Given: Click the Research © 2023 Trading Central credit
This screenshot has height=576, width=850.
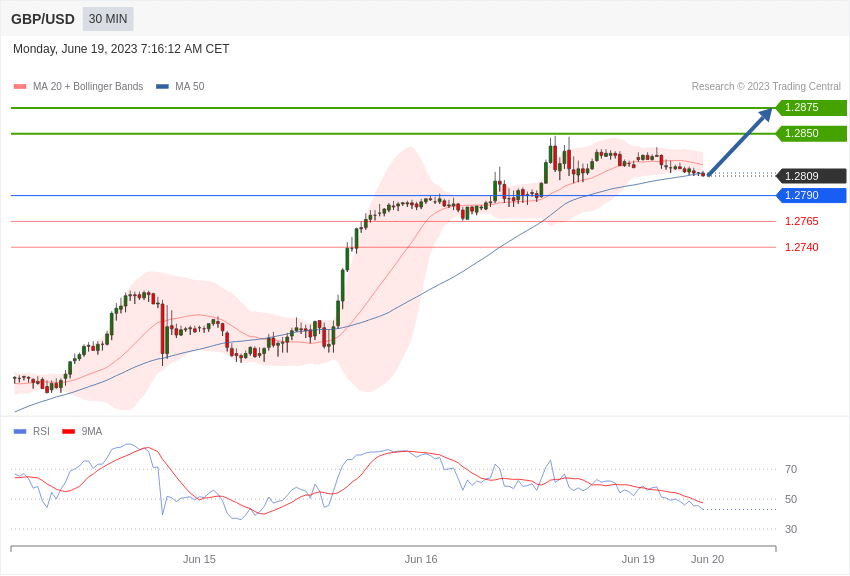Looking at the screenshot, I should [x=766, y=87].
